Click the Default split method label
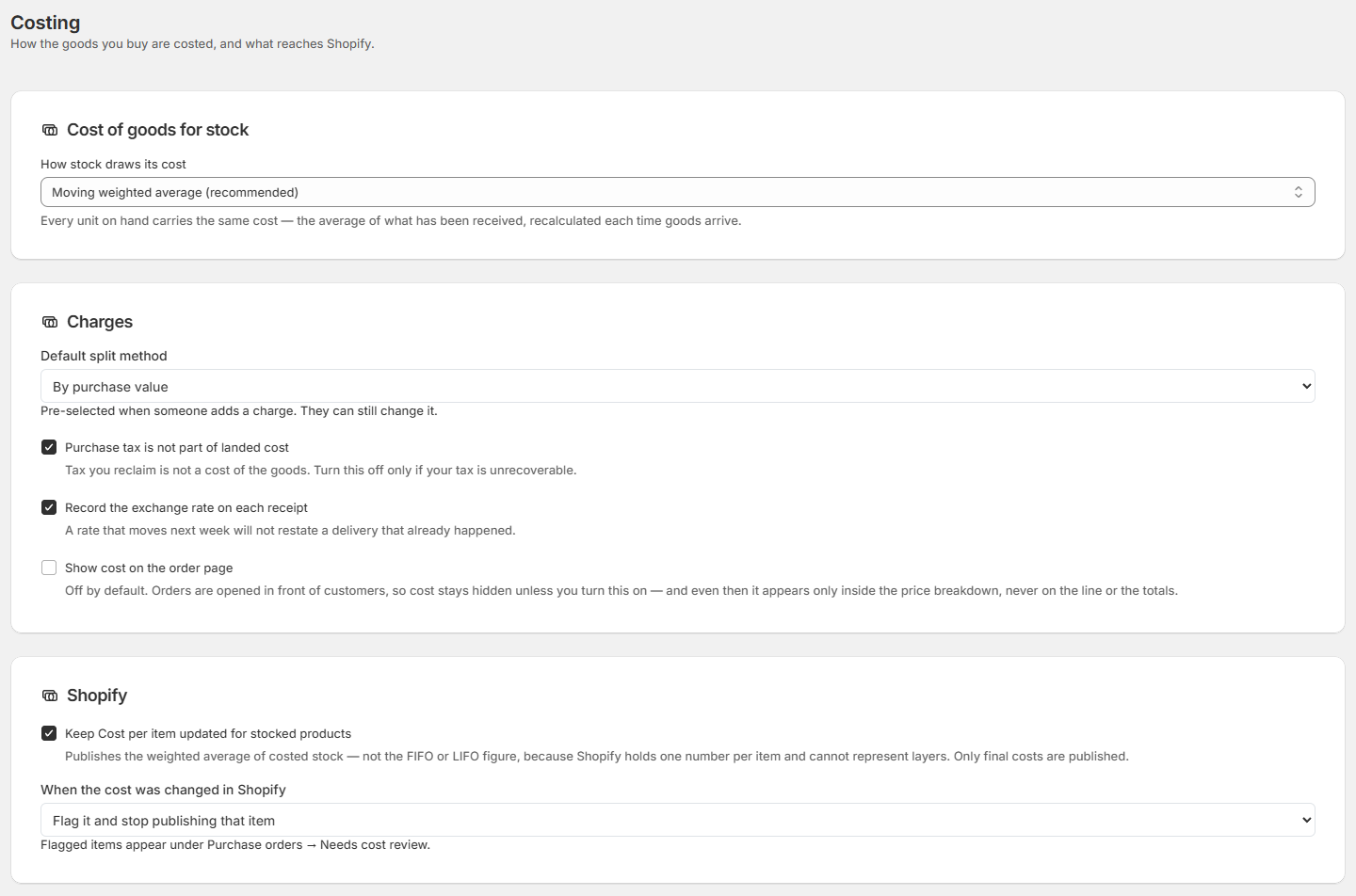1356x896 pixels. (x=104, y=356)
